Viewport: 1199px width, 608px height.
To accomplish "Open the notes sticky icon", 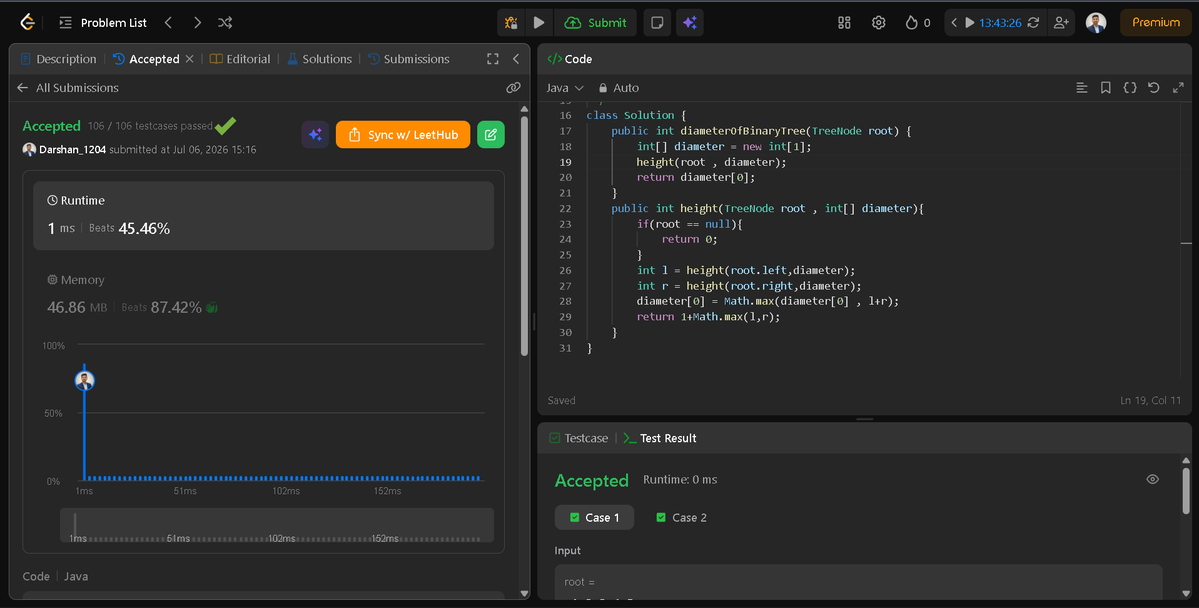I will (657, 23).
